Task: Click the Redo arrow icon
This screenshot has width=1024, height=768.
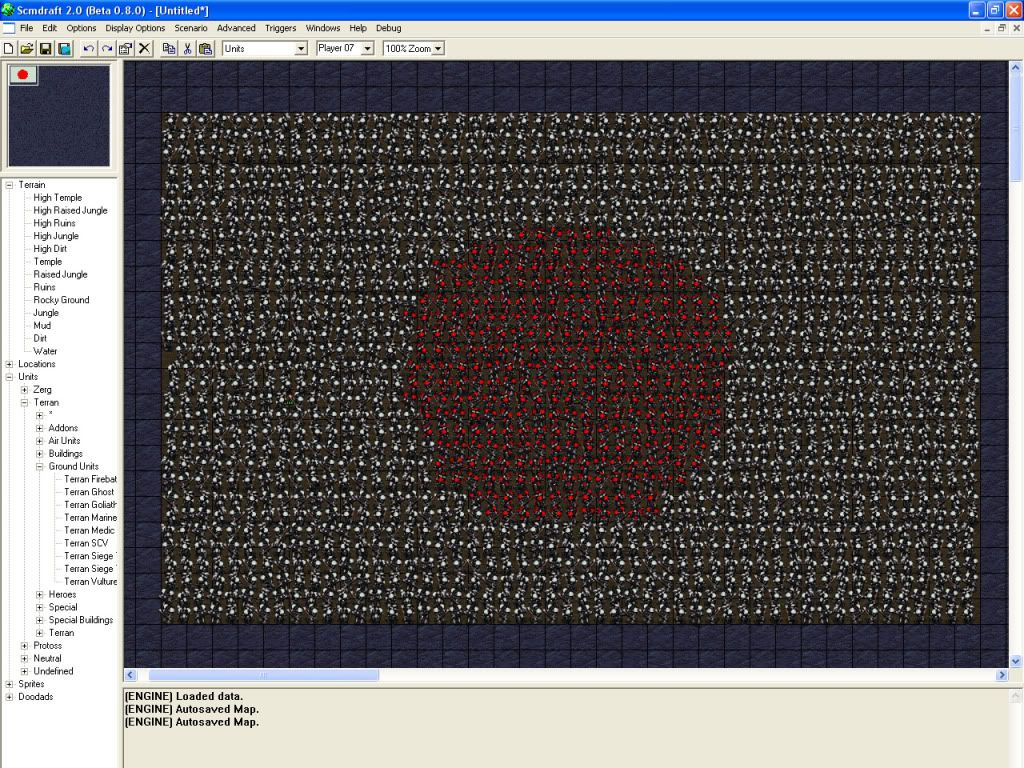Action: [x=106, y=48]
